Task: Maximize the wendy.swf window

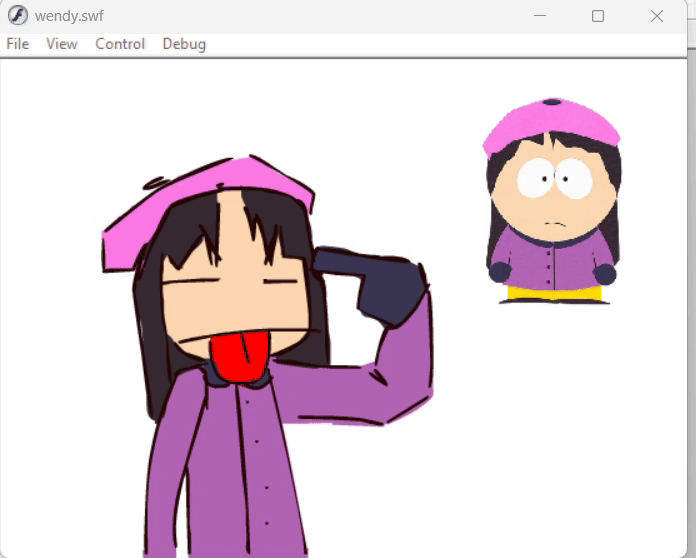Action: (x=598, y=16)
